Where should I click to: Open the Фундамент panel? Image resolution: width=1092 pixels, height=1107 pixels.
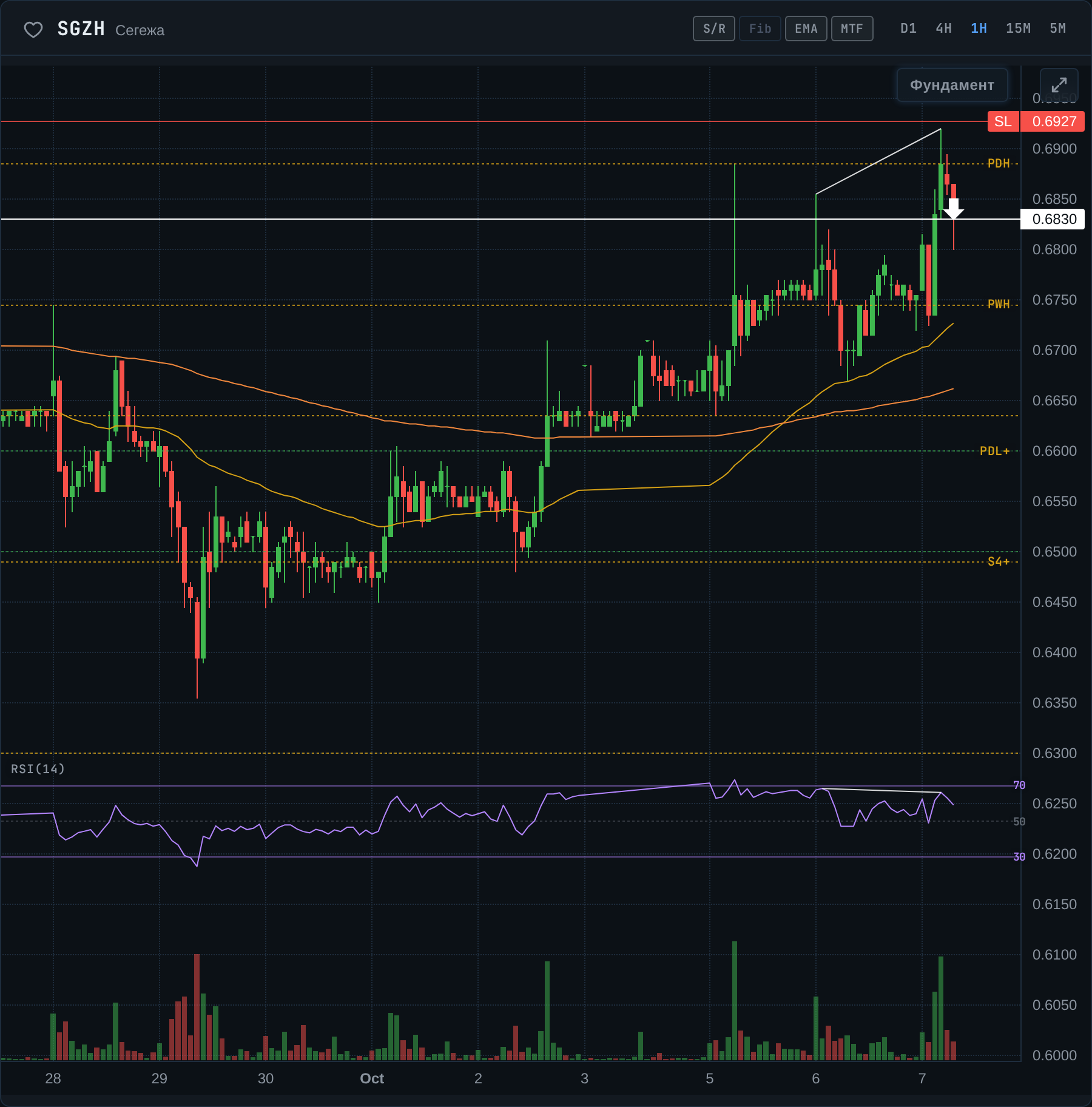952,85
